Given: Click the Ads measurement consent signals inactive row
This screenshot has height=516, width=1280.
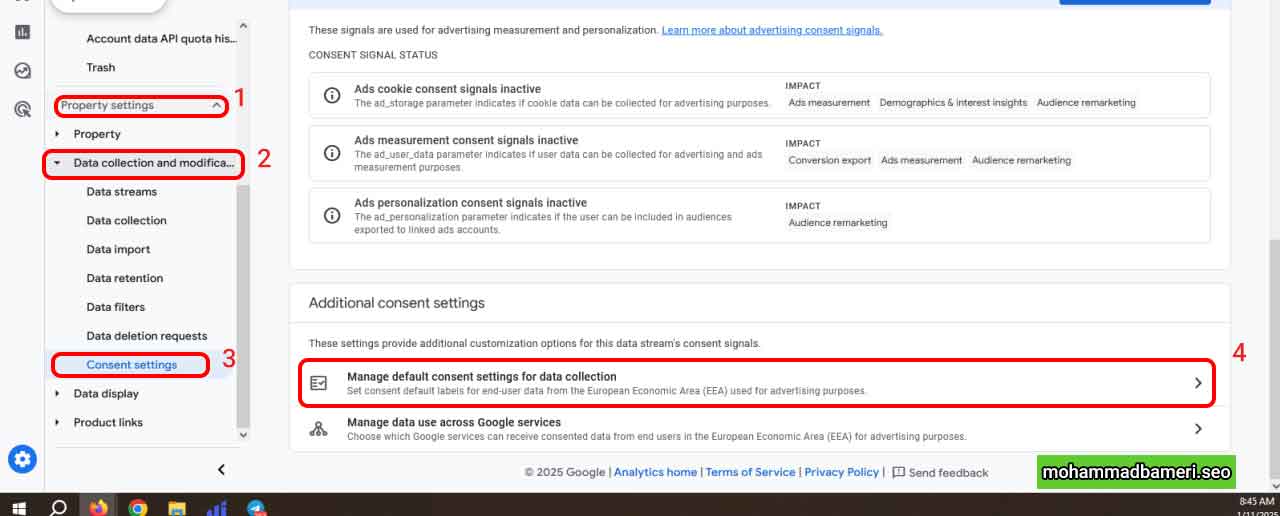Looking at the screenshot, I should (759, 153).
